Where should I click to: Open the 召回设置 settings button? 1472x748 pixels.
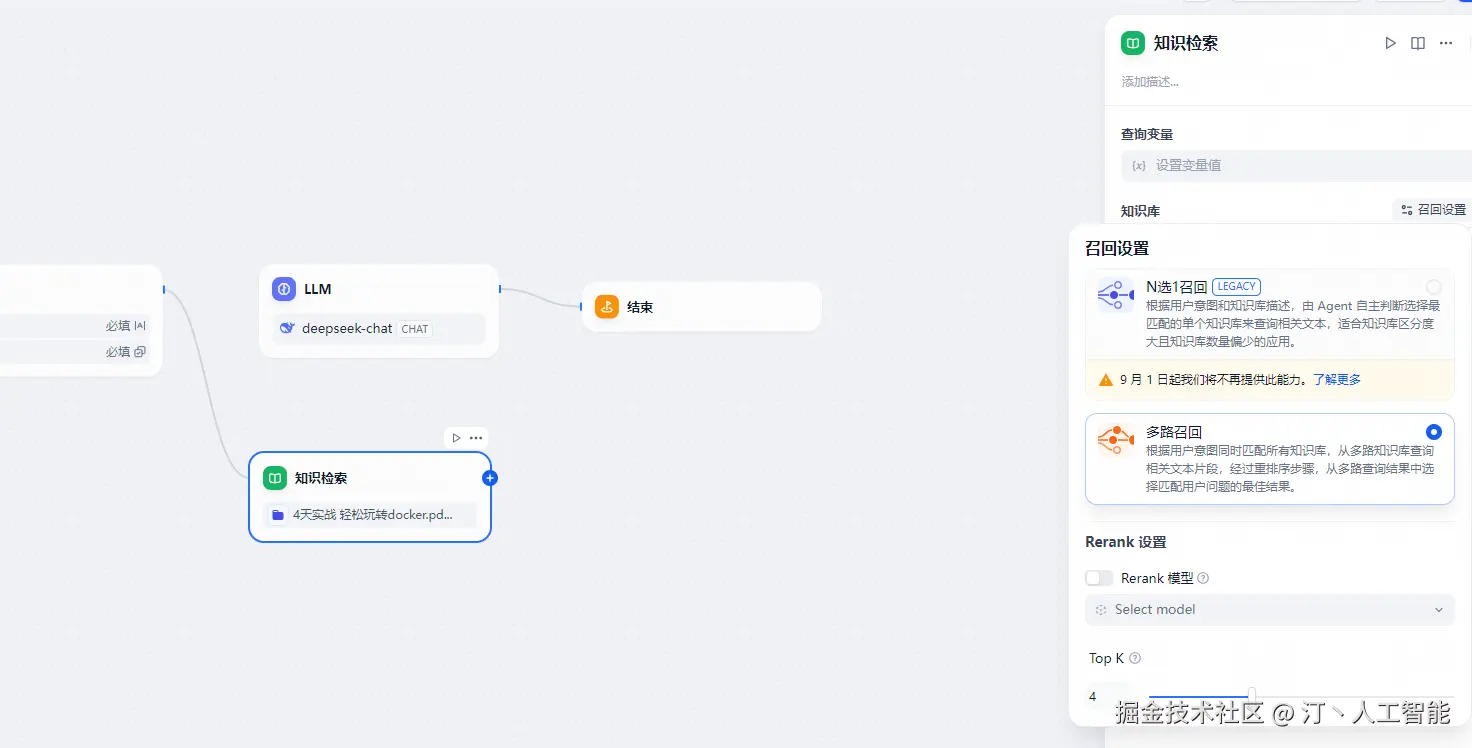[x=1433, y=210]
